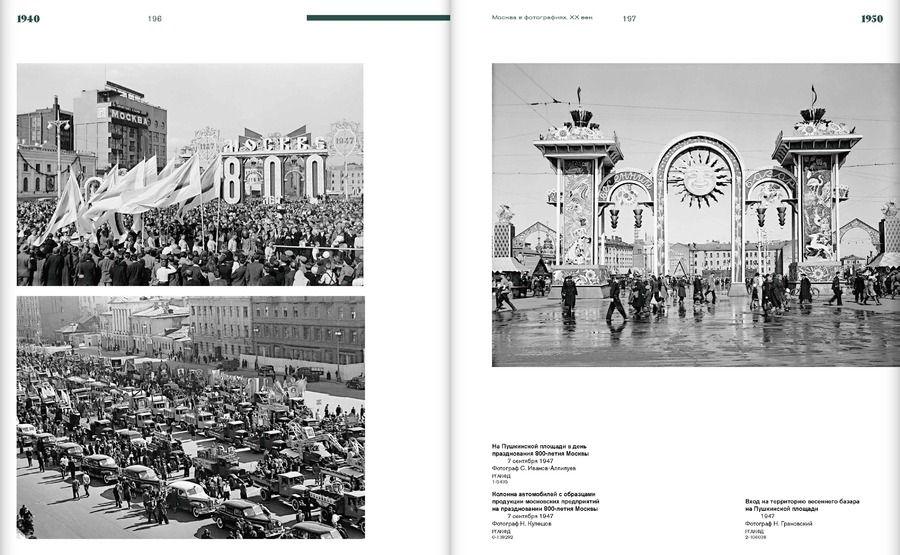Click page number 196
The image size is (900, 555).
click(x=154, y=18)
